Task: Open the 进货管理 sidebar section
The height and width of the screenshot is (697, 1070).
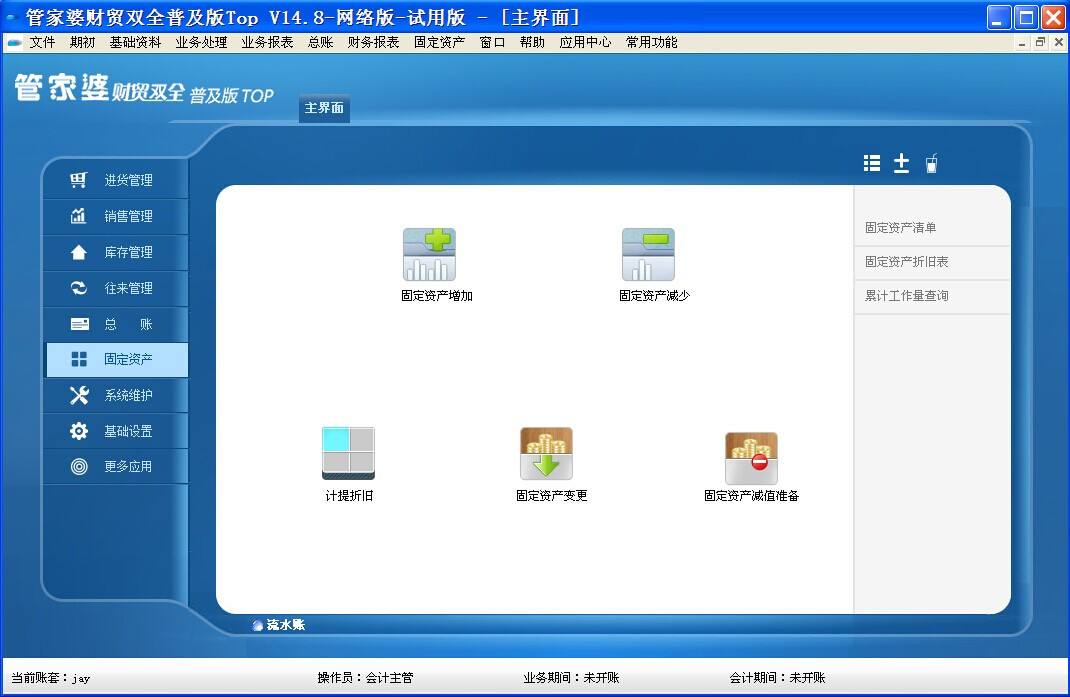Action: coord(116,181)
